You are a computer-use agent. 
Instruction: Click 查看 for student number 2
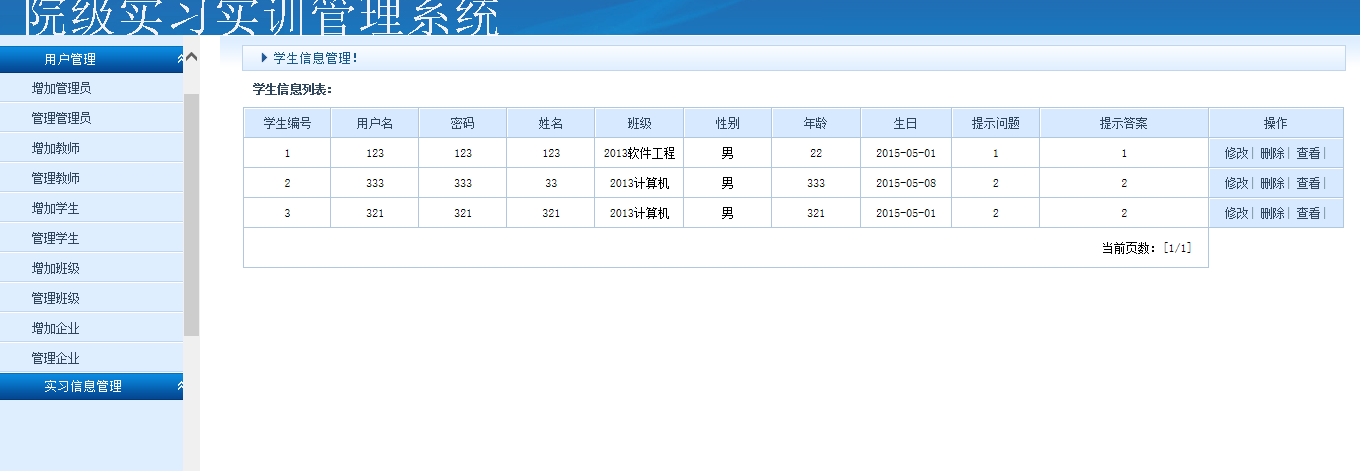pyautogui.click(x=1308, y=183)
